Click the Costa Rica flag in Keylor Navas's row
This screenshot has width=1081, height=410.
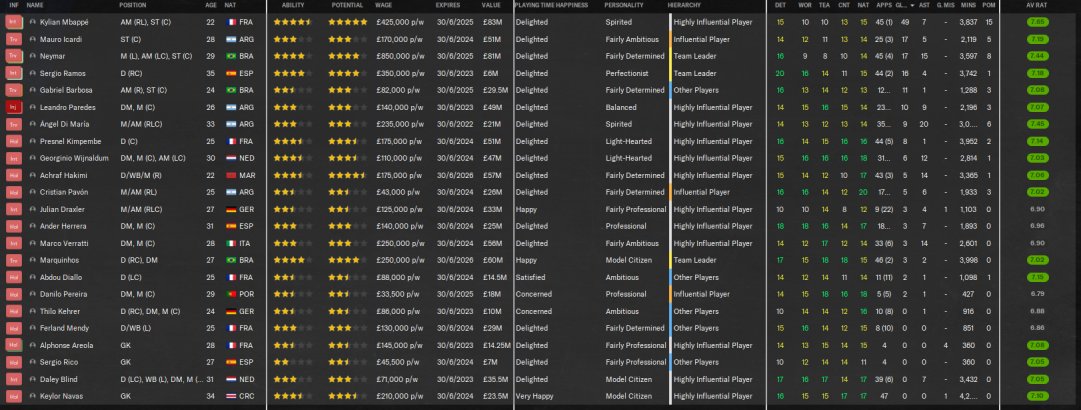(x=231, y=396)
